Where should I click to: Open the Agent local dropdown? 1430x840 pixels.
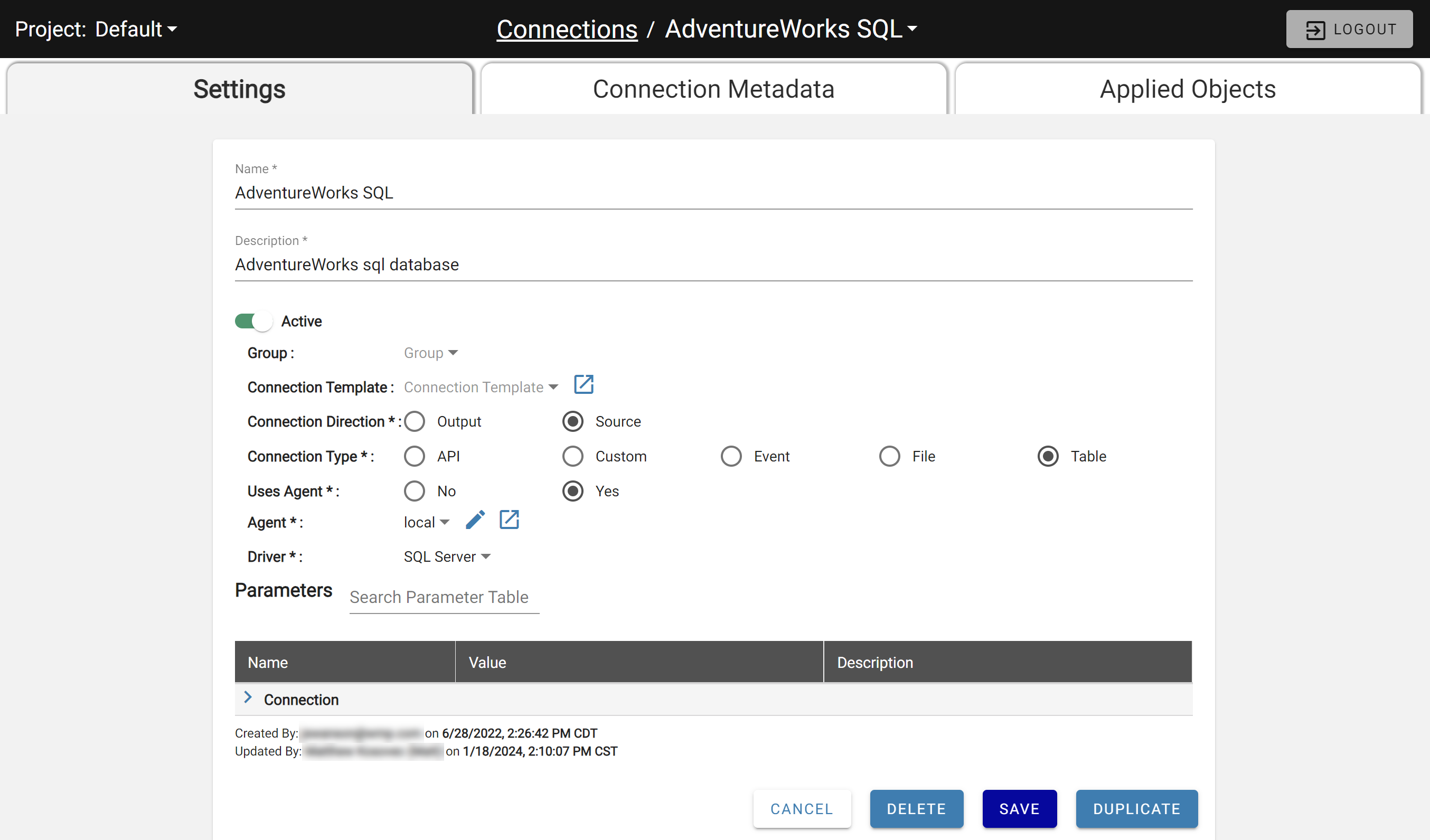(426, 522)
